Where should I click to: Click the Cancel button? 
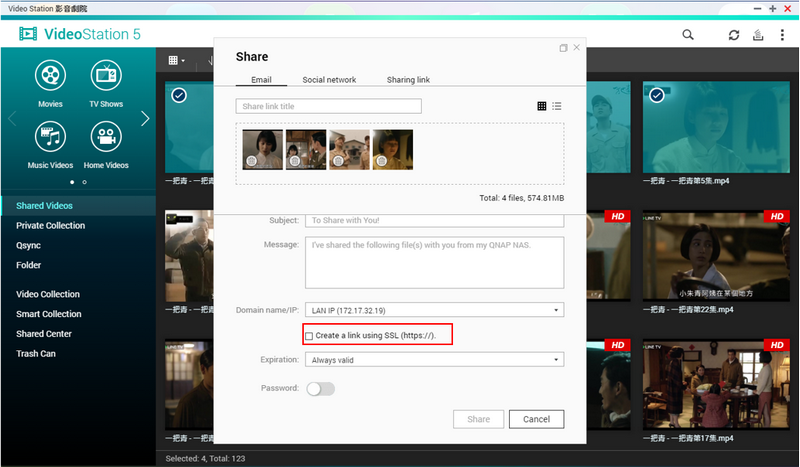click(x=536, y=419)
